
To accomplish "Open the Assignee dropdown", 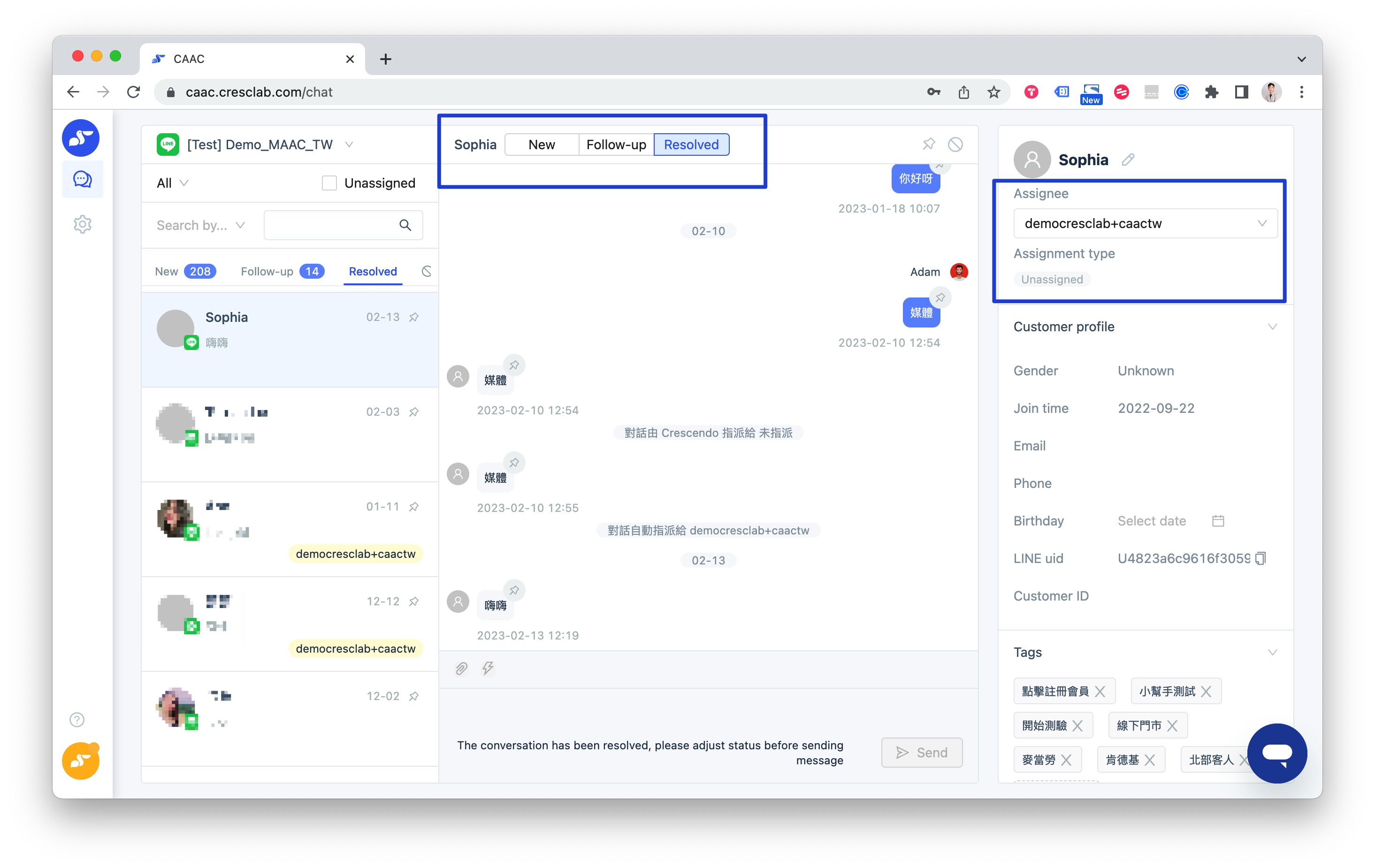I will pos(1145,223).
